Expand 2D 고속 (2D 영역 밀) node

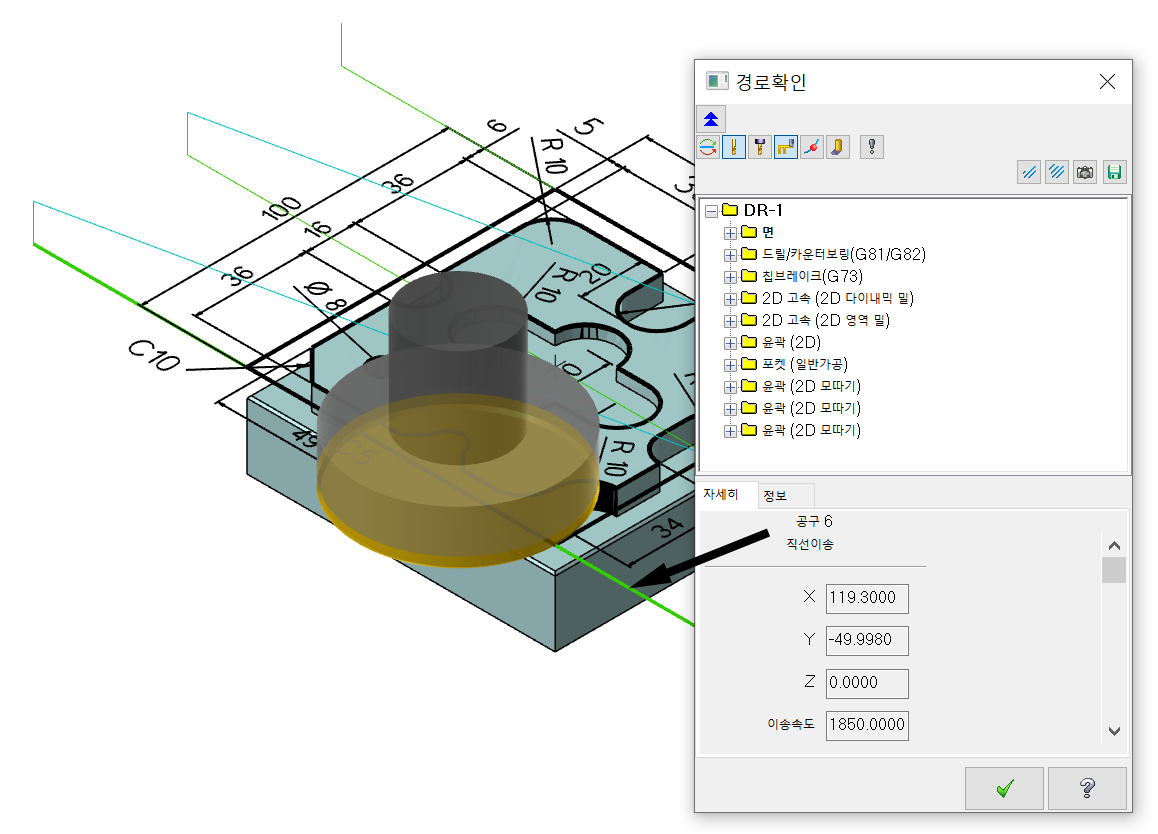(x=730, y=321)
